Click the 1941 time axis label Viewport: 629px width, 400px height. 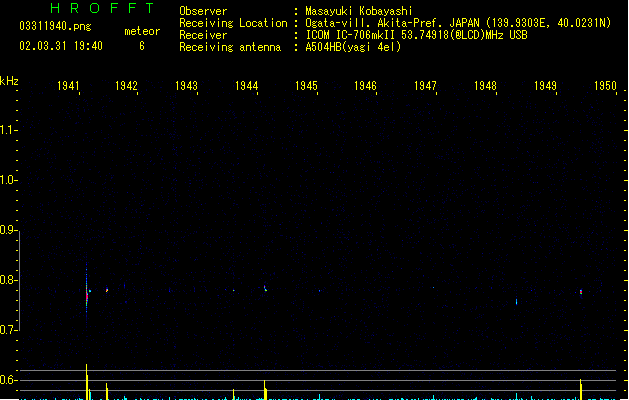pyautogui.click(x=68, y=86)
